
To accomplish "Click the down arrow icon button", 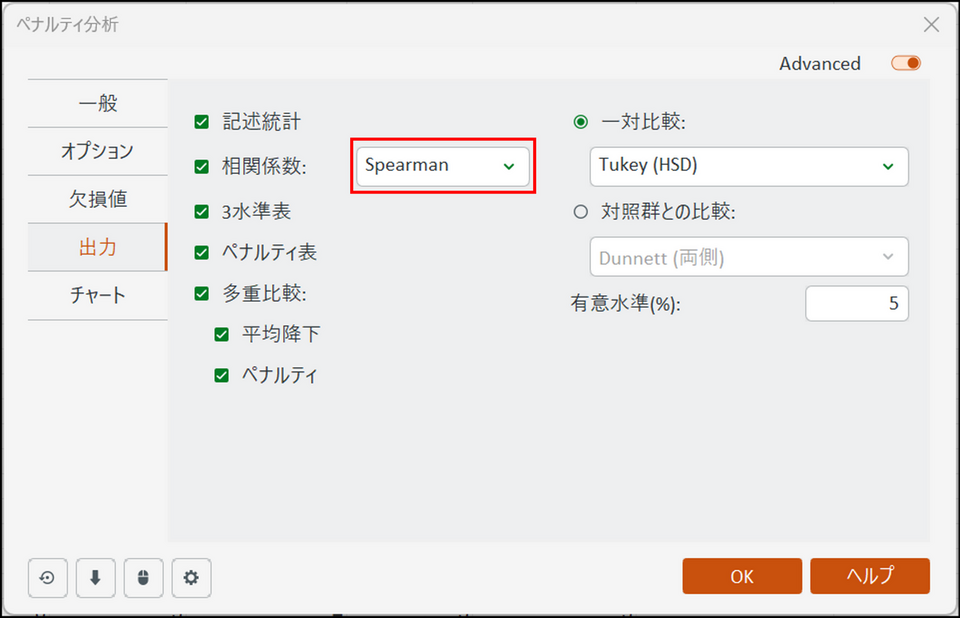I will [x=96, y=577].
